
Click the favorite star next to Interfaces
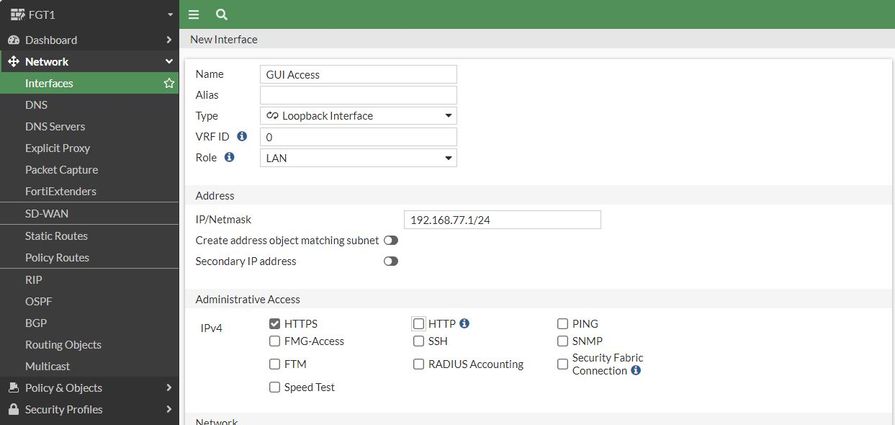tap(169, 84)
